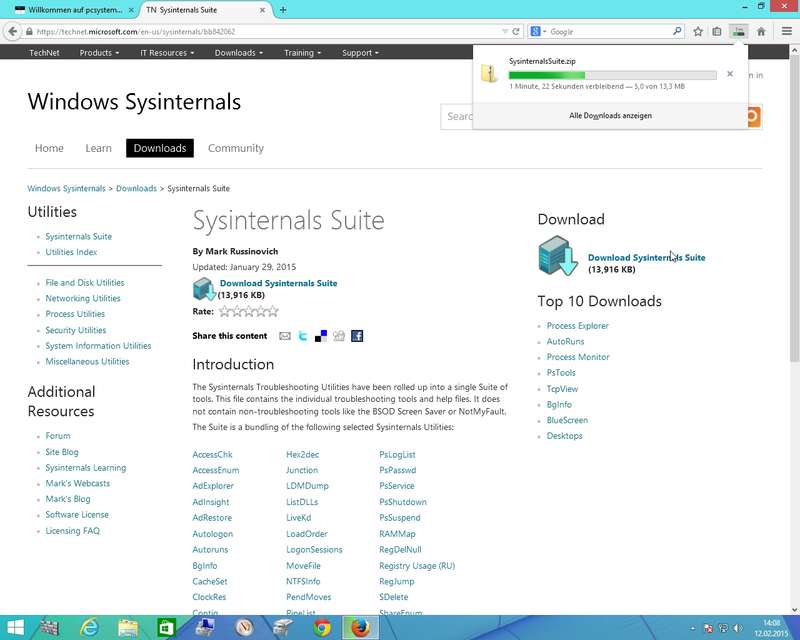Show hidden system tray icons arrow
The image size is (800, 640).
(x=692, y=628)
